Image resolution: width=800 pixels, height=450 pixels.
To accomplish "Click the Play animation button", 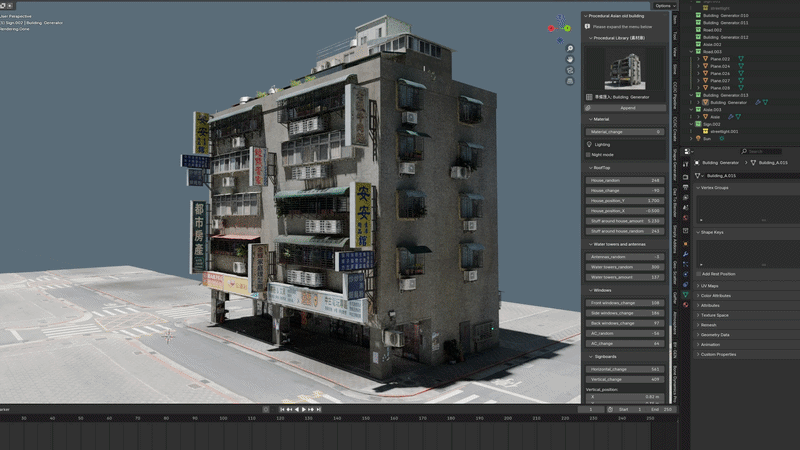I will [304, 409].
